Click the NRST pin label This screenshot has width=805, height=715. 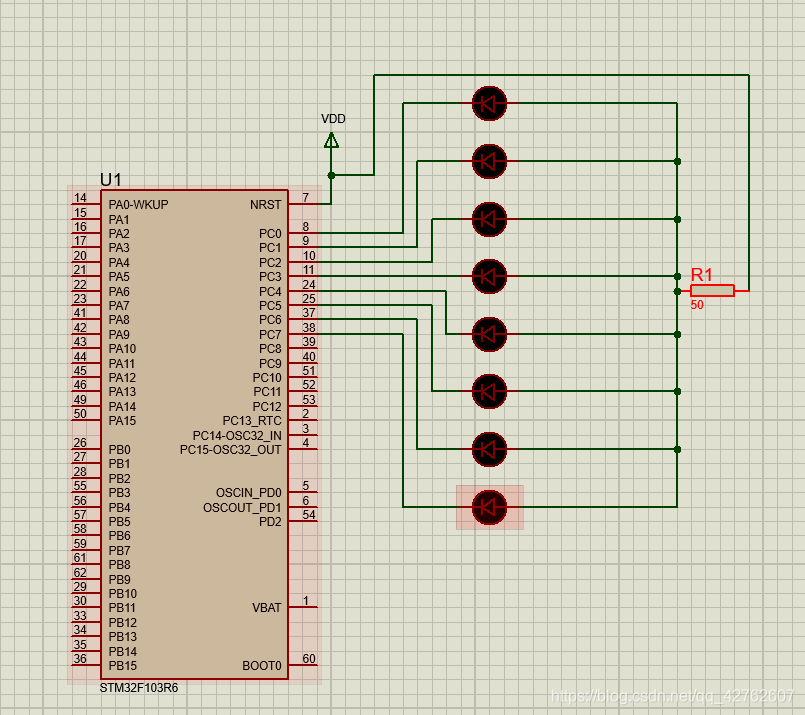tap(265, 205)
